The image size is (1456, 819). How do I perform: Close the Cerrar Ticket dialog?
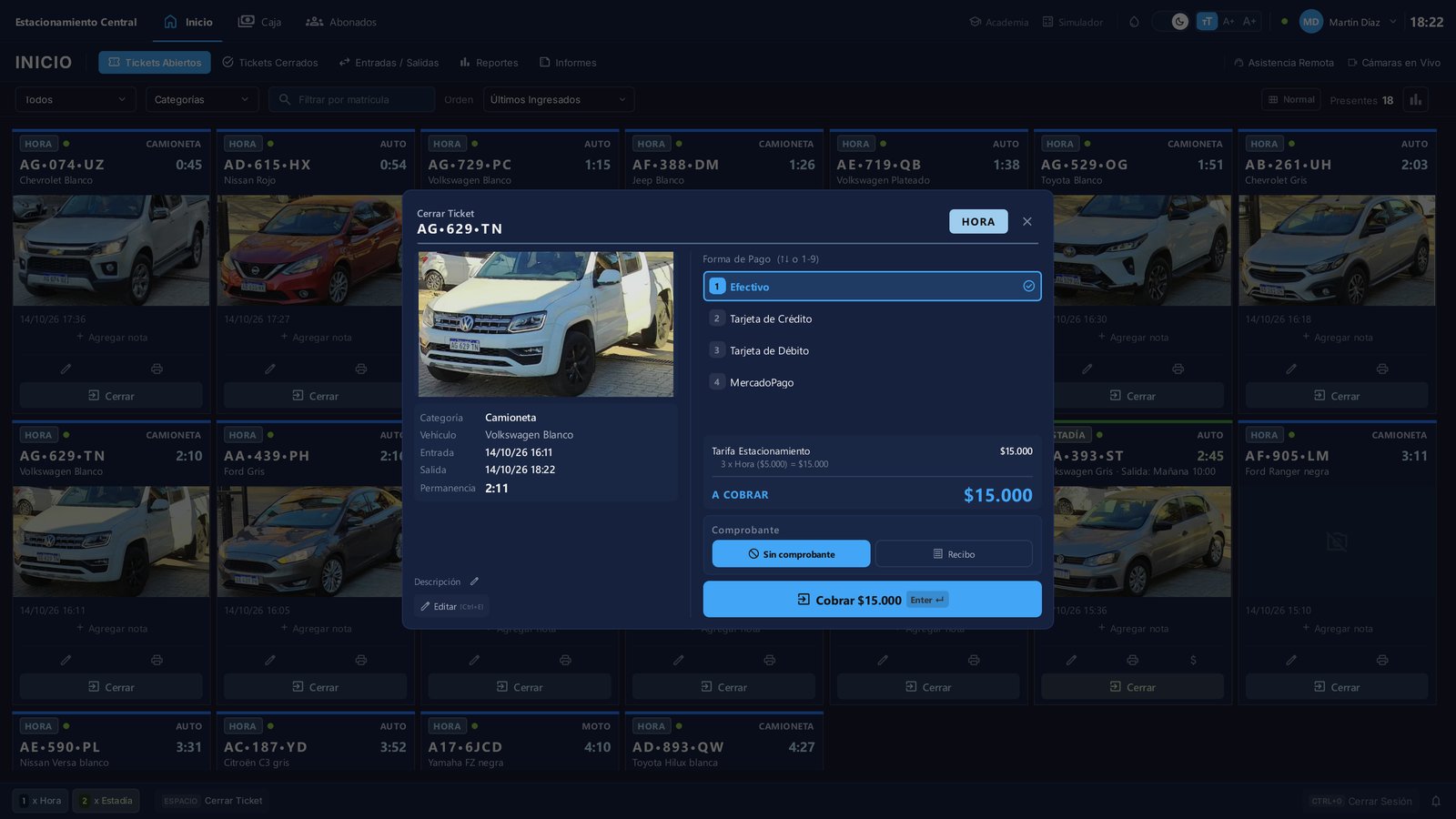(x=1027, y=221)
